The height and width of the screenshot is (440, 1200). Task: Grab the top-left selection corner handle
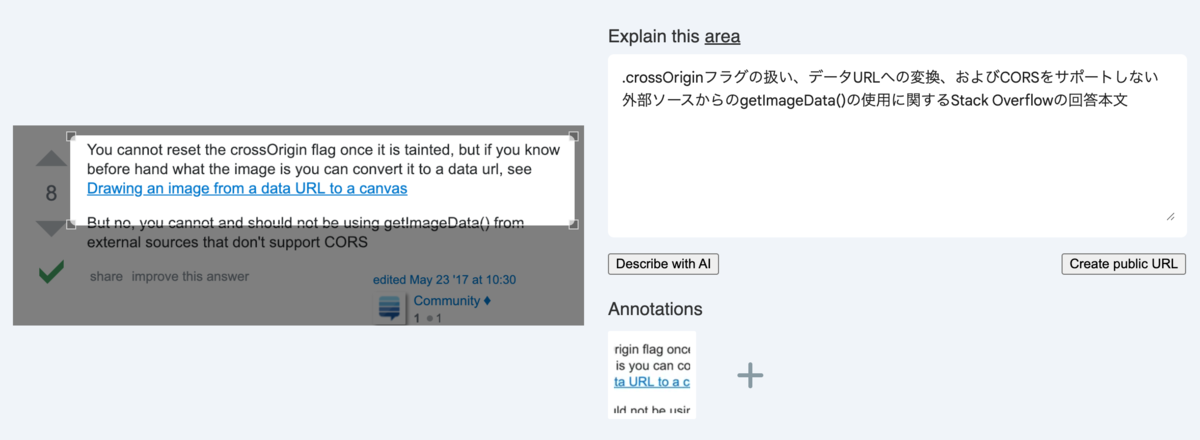(x=70, y=136)
